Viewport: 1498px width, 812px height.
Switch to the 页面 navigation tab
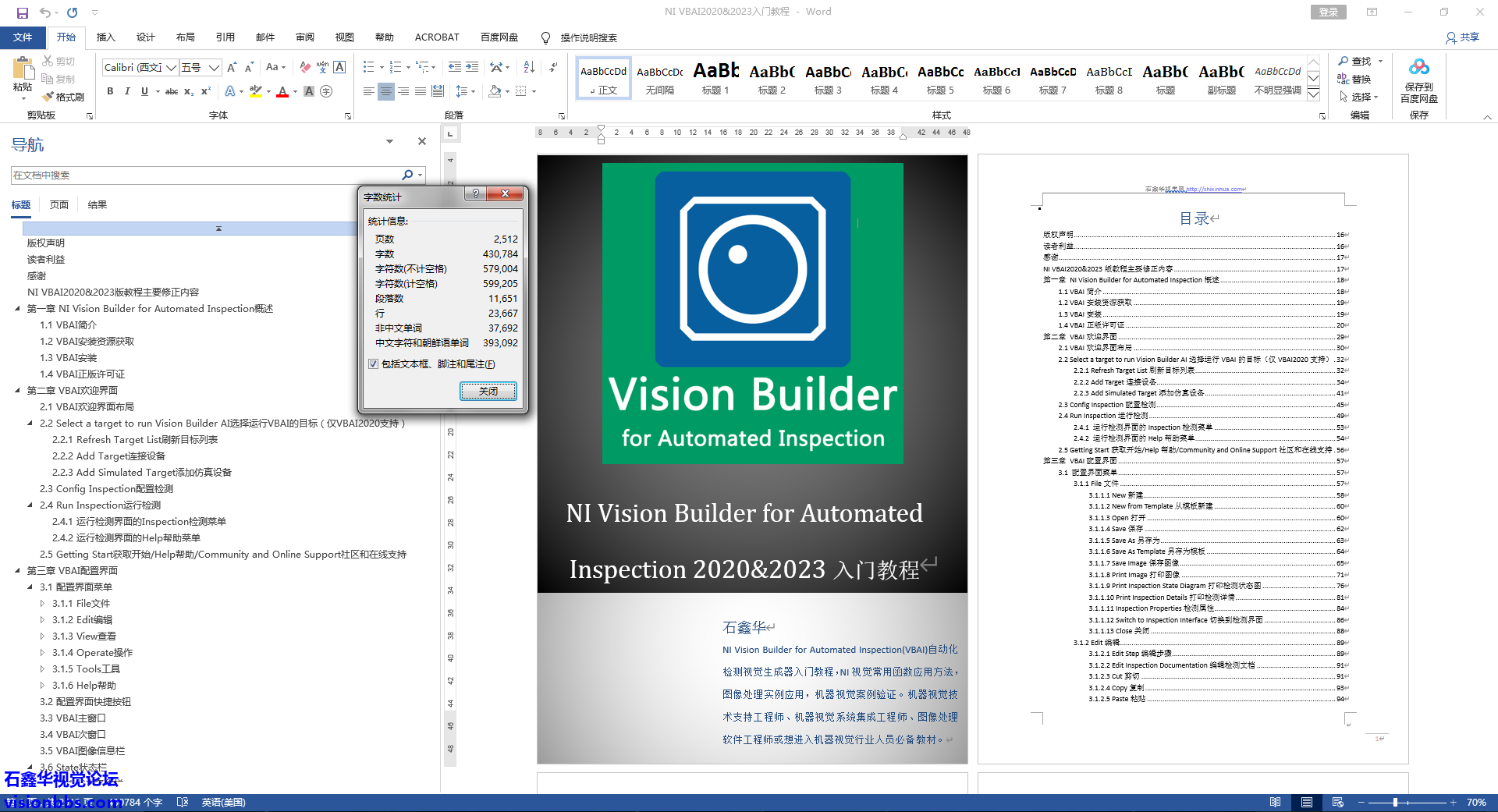[59, 205]
